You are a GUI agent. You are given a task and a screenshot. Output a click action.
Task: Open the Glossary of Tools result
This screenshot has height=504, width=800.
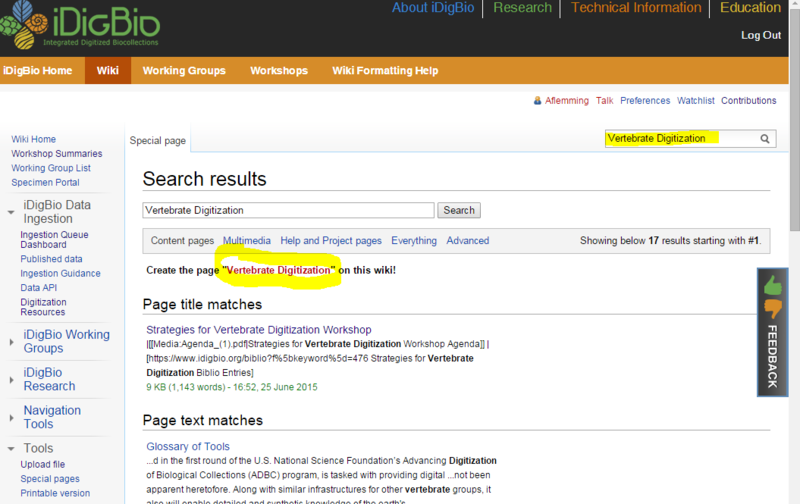[188, 446]
